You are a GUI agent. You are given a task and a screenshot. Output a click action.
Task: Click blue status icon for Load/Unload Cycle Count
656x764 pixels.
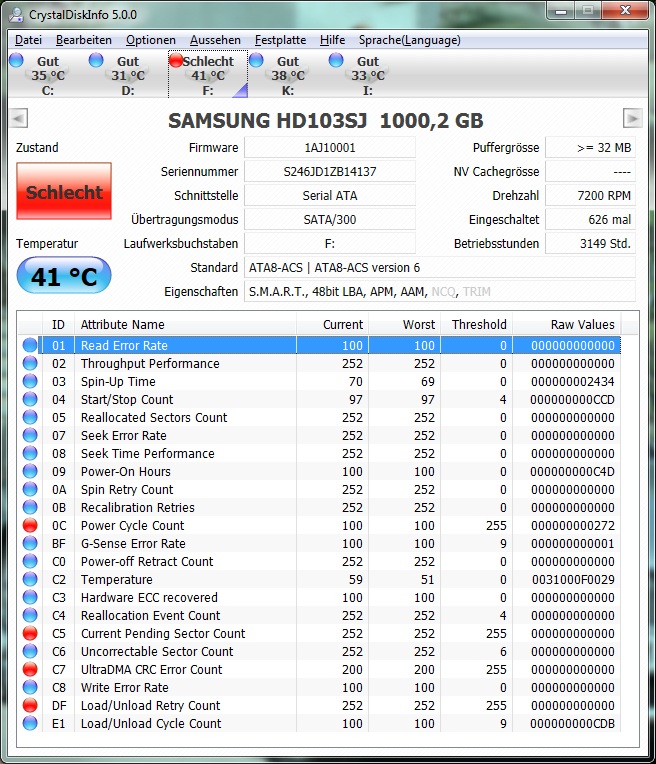(x=30, y=724)
